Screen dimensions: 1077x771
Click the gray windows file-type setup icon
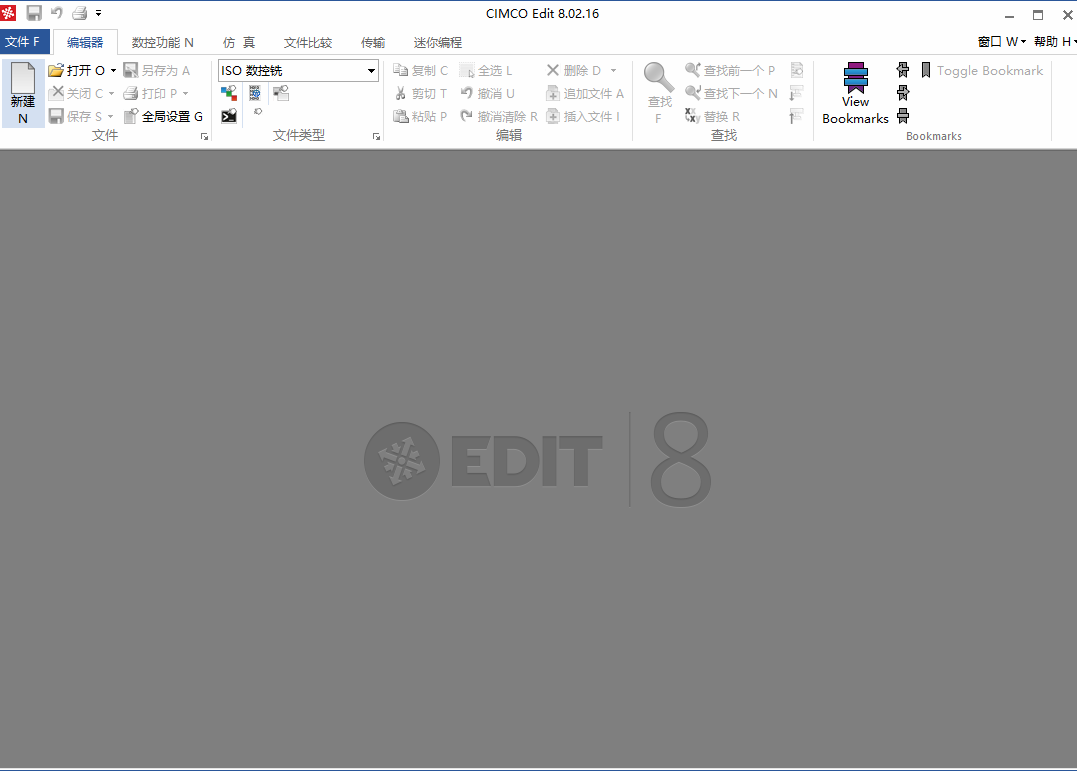pos(281,93)
